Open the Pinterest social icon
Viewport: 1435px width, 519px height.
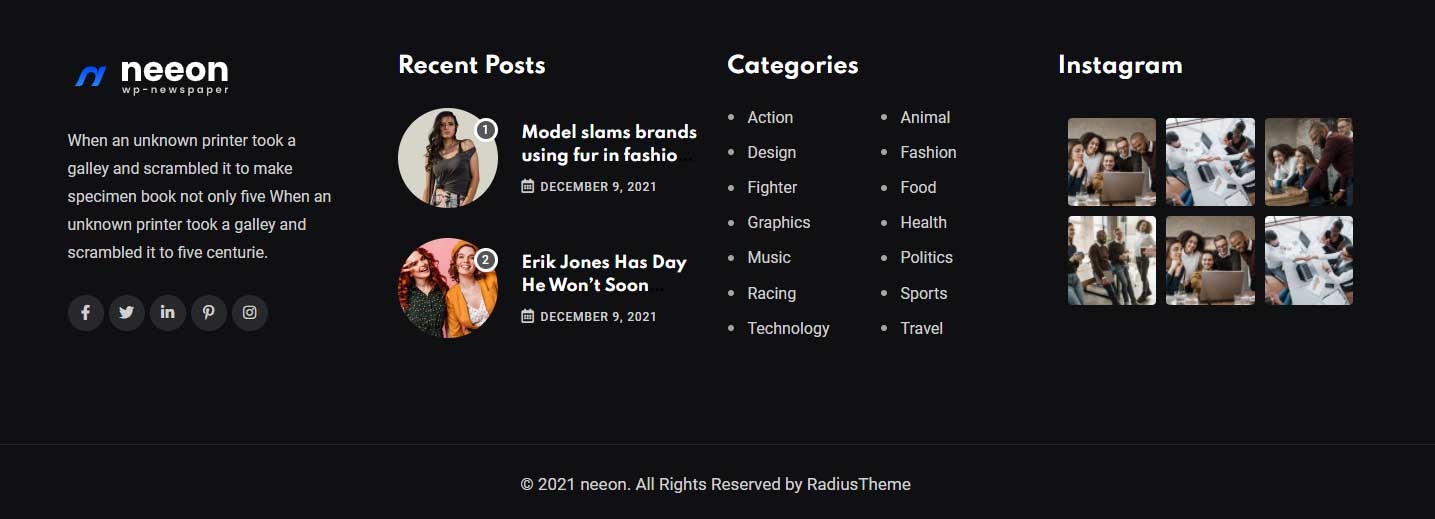click(209, 312)
